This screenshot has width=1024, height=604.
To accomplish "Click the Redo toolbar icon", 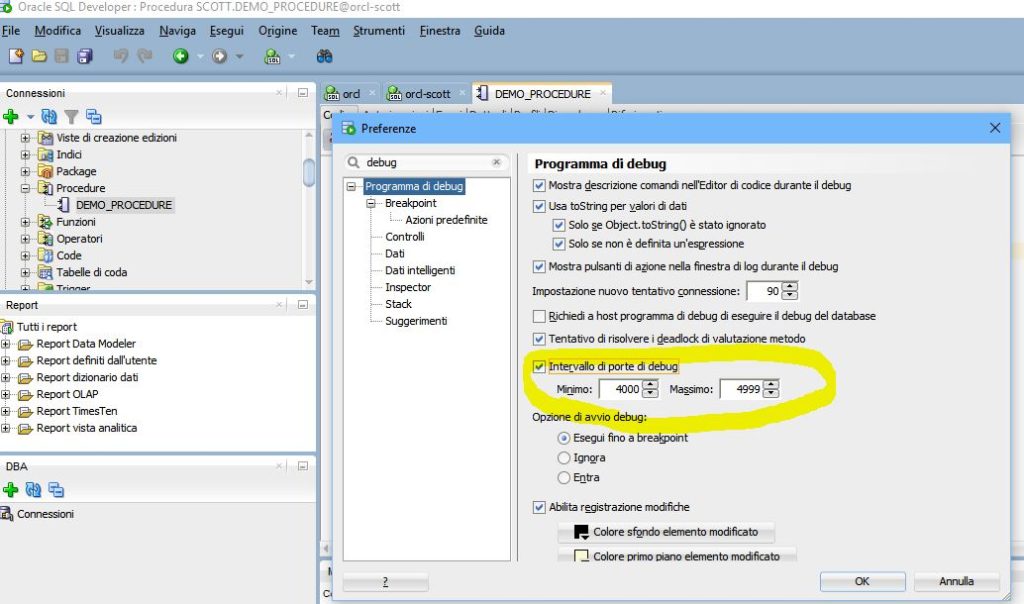I will [144, 56].
